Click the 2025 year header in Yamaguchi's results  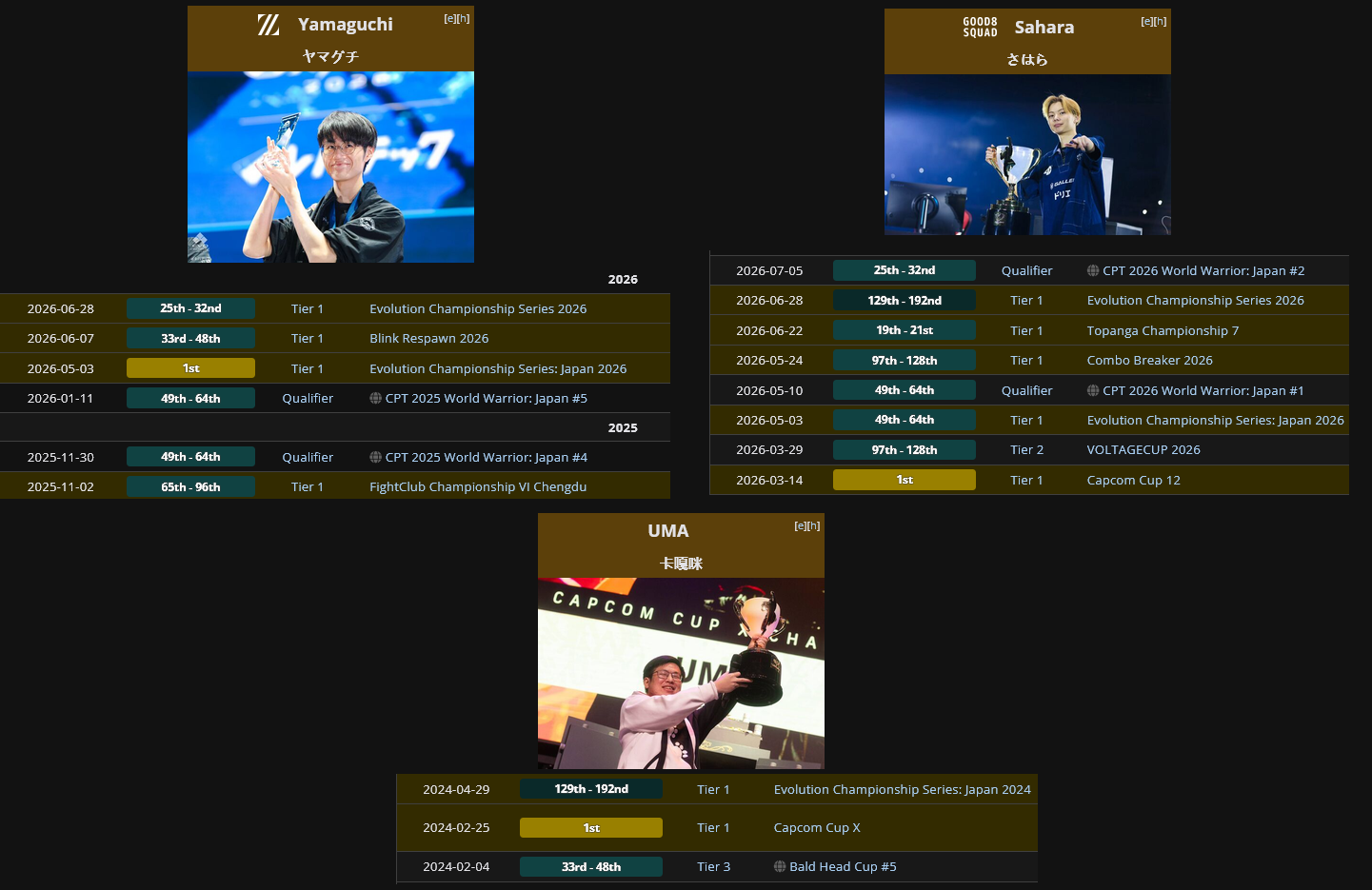(623, 427)
